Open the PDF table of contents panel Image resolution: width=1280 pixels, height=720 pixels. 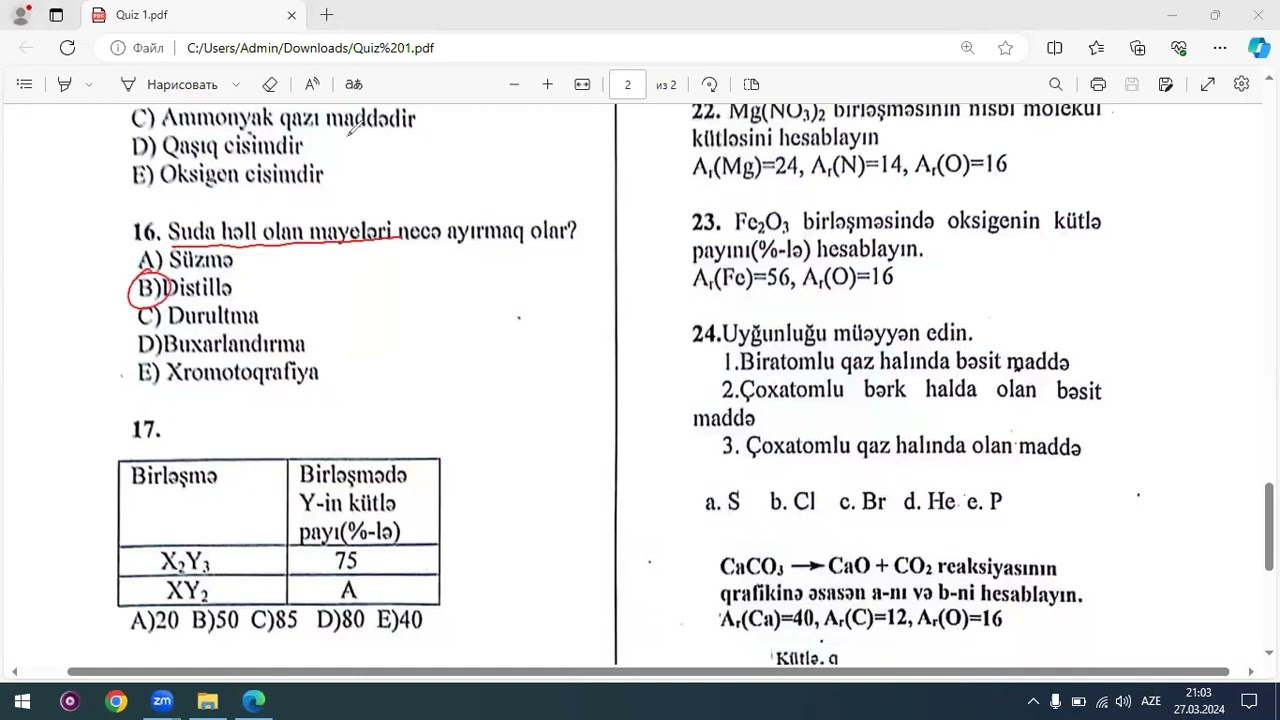25,85
